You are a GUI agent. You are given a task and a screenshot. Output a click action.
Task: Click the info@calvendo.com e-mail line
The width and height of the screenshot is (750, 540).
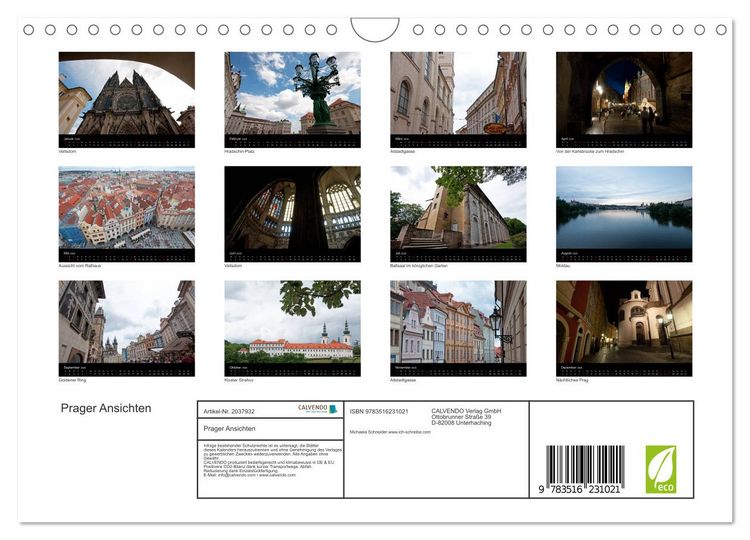(249, 475)
